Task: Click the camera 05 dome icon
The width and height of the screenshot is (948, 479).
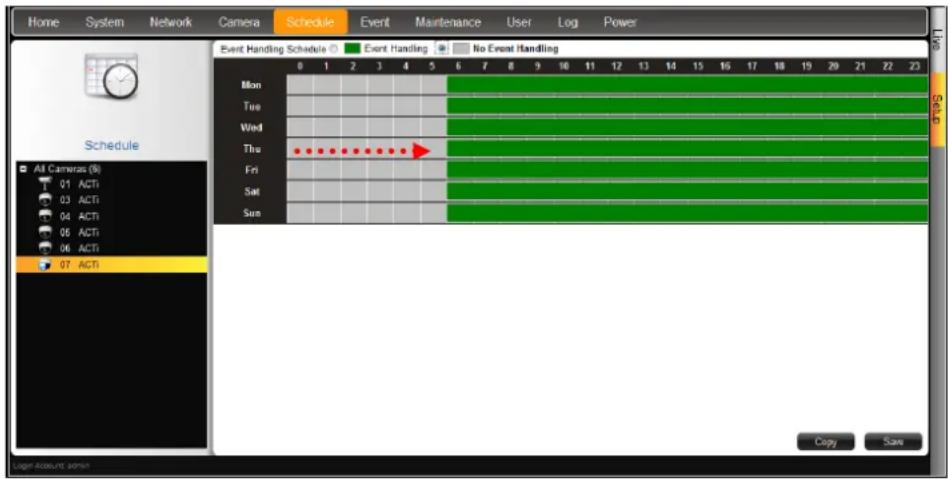Action: [x=44, y=232]
